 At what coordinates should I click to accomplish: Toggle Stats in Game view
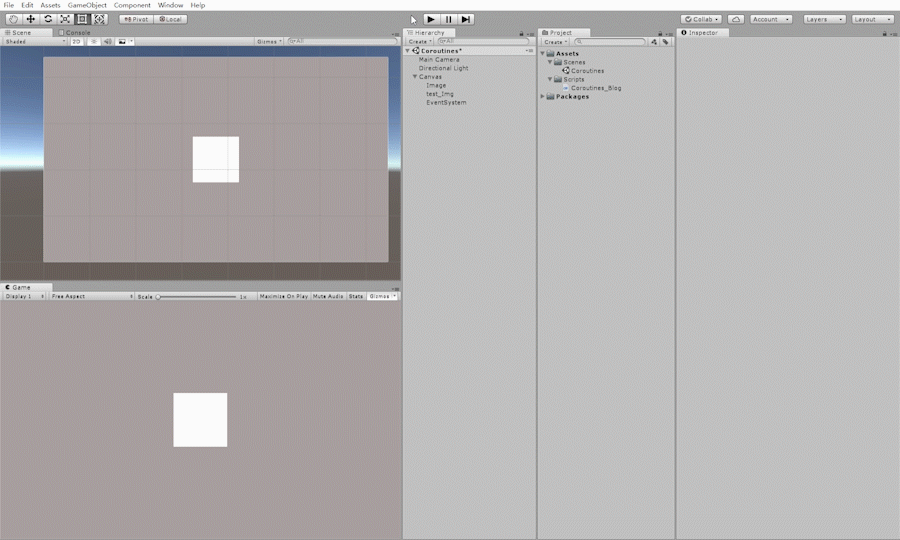click(356, 296)
